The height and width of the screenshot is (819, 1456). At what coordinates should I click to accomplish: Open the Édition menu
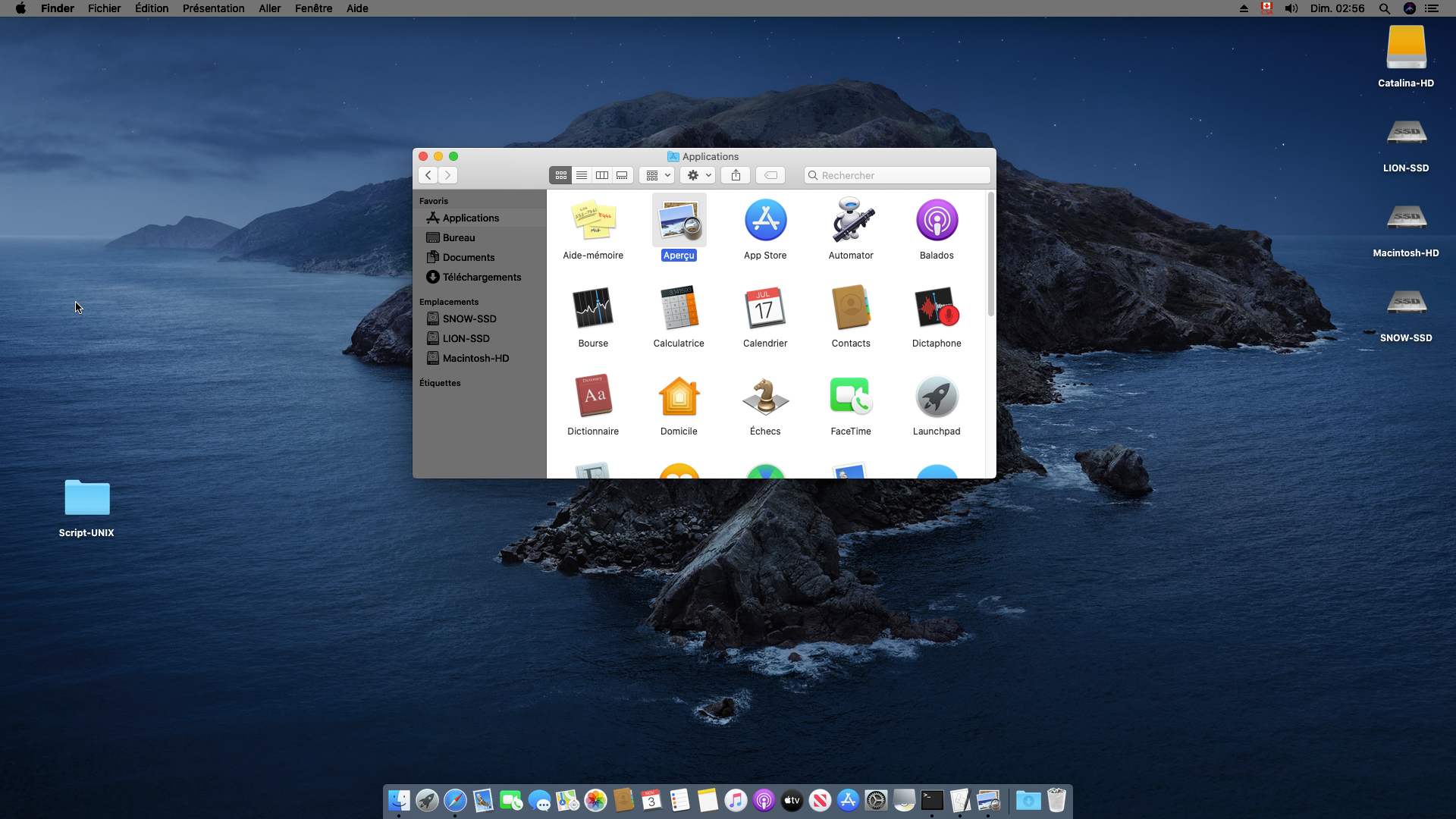[x=152, y=8]
